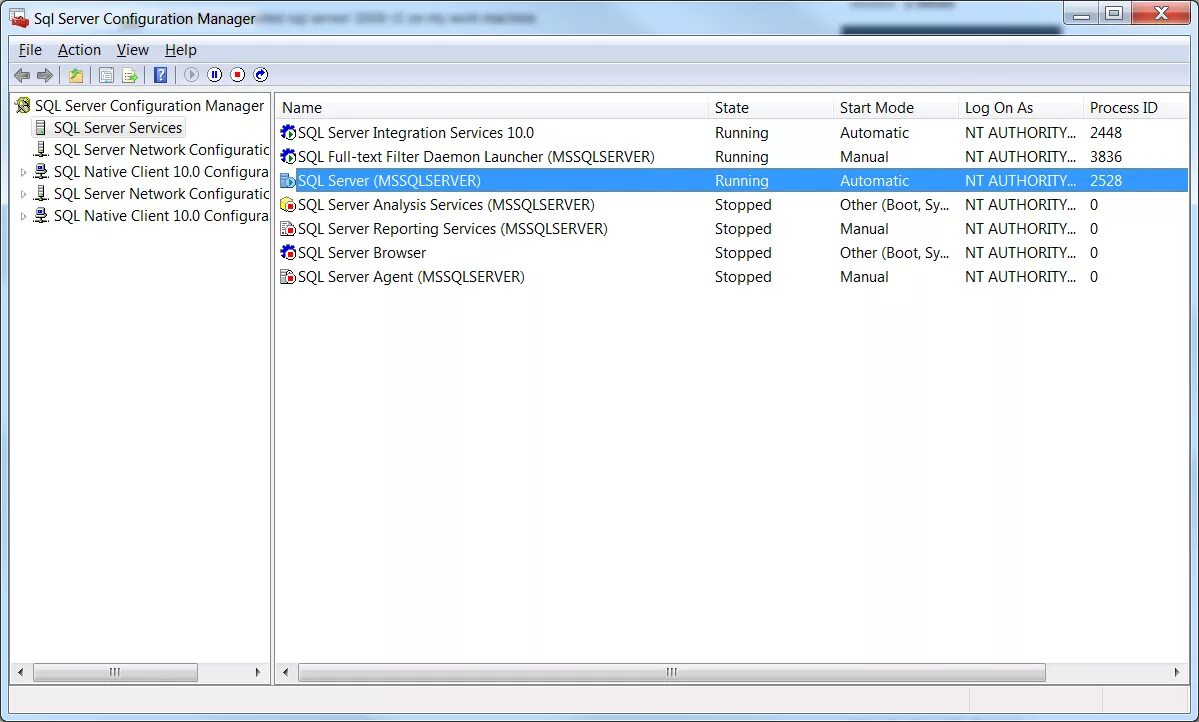
Task: Click Process ID value 3836
Action: 1106,157
